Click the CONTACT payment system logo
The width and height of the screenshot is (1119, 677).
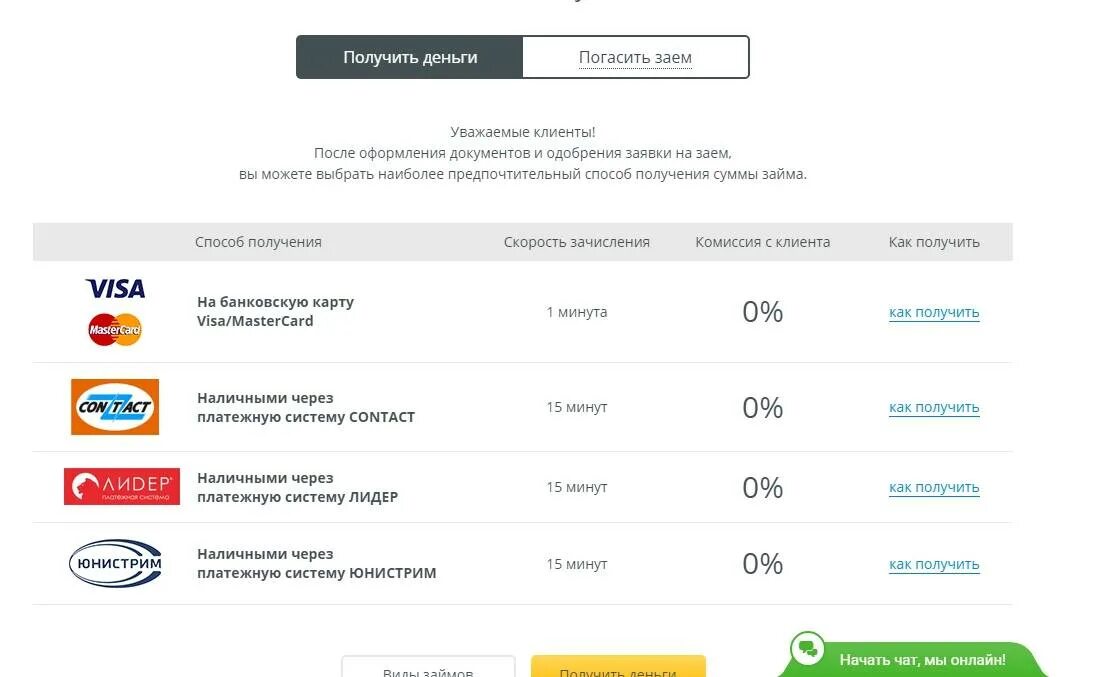coord(115,407)
